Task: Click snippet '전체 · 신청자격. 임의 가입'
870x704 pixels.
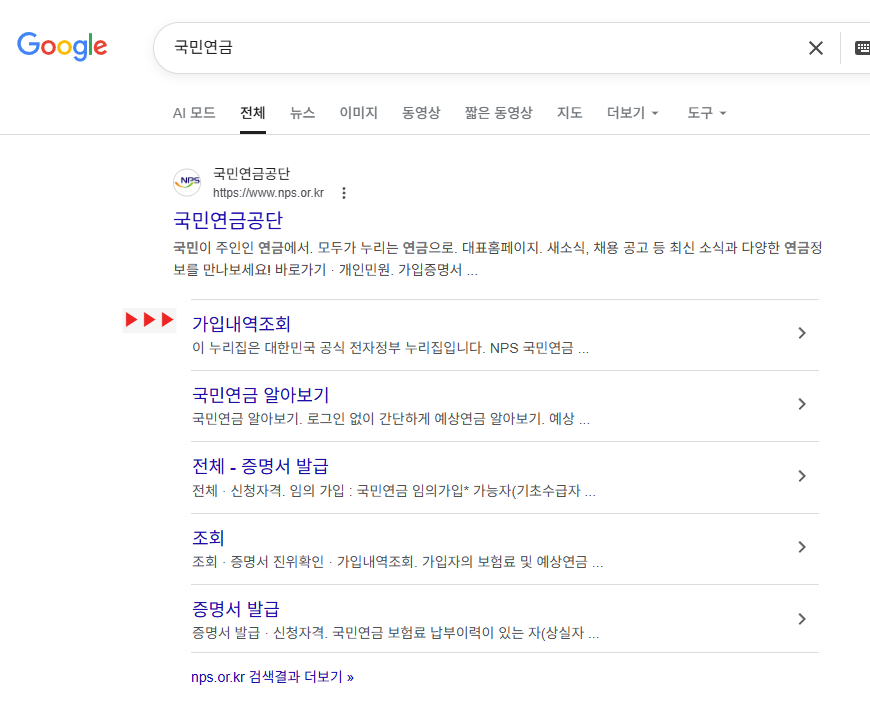Action: coord(268,491)
